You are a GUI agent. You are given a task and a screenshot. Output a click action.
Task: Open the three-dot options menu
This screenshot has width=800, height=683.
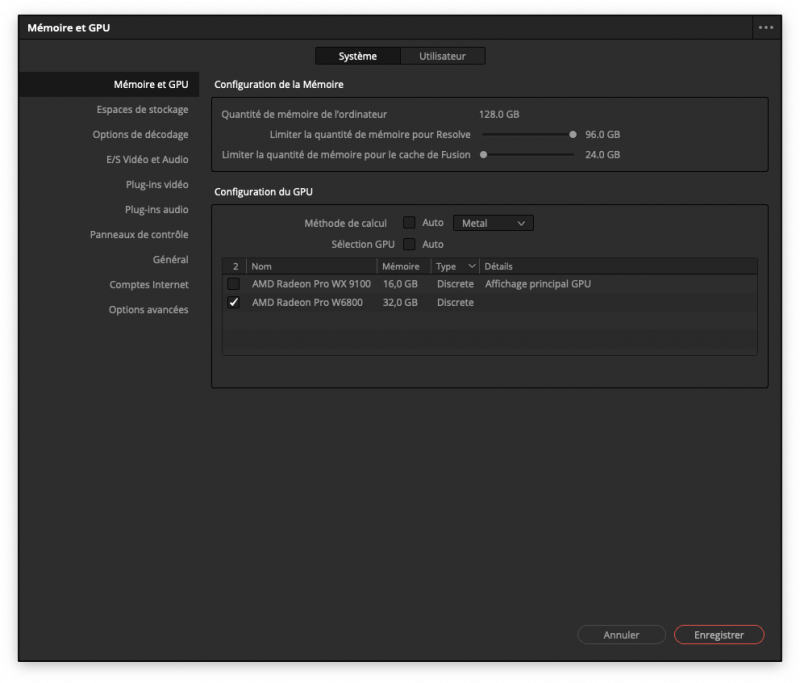tap(766, 28)
